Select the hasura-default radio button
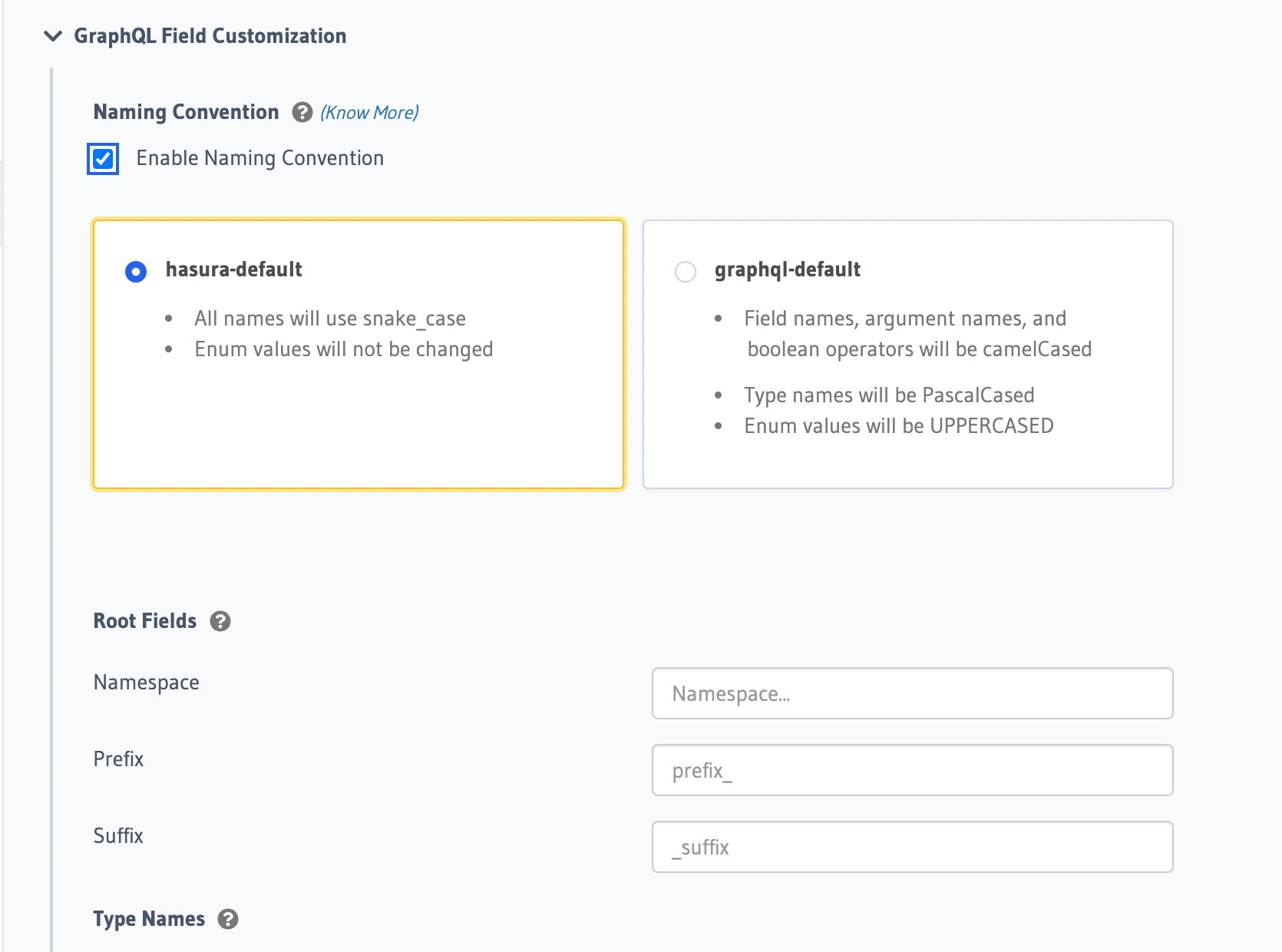The image size is (1282, 952). tap(136, 272)
